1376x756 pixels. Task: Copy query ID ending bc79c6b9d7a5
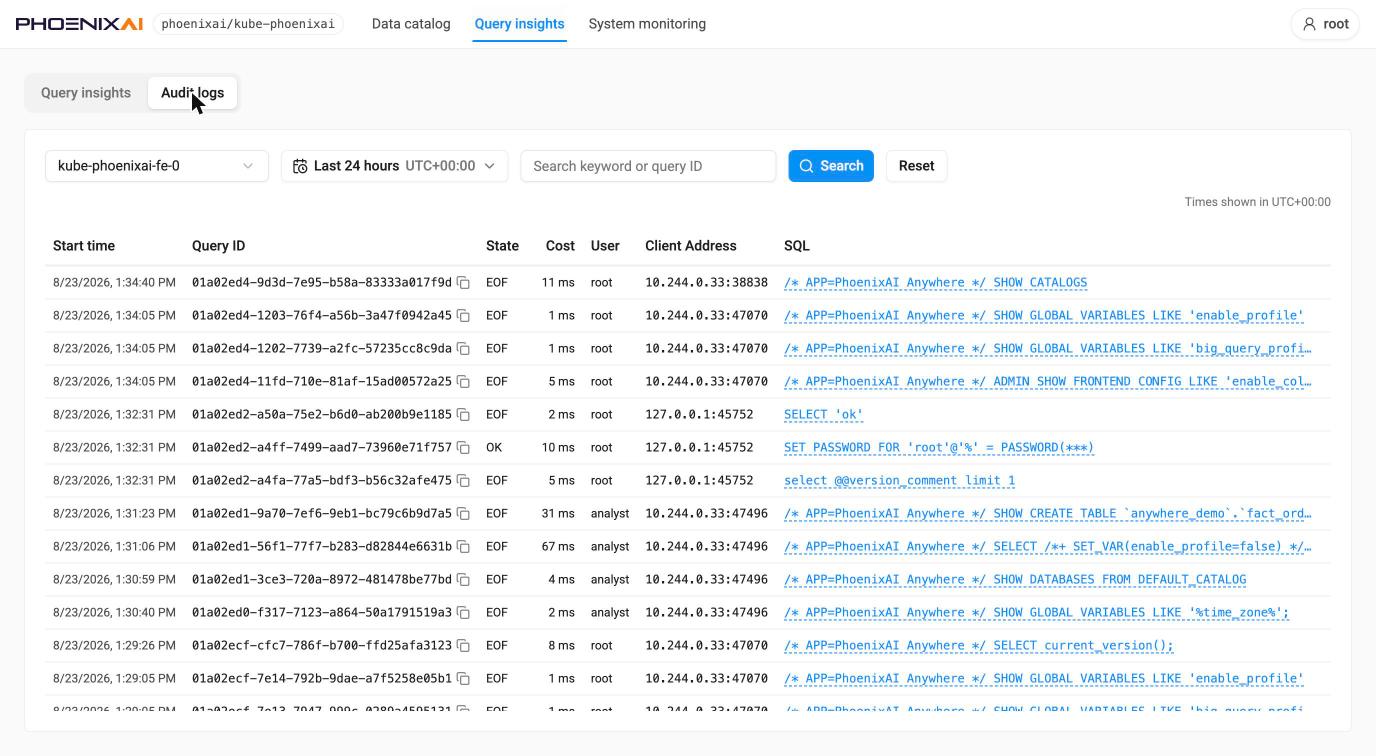[x=464, y=514]
